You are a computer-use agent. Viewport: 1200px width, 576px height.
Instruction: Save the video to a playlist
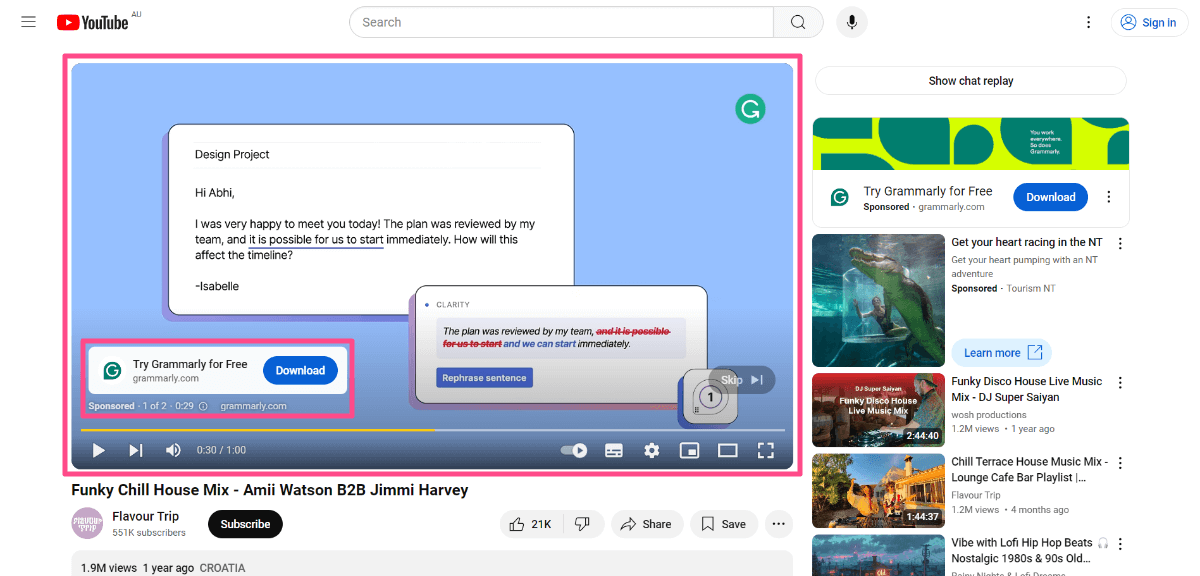(x=724, y=524)
